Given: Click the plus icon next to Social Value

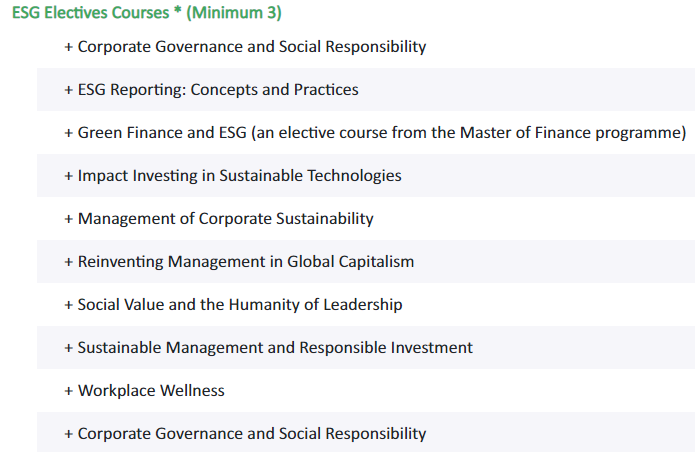Looking at the screenshot, I should 68,305.
